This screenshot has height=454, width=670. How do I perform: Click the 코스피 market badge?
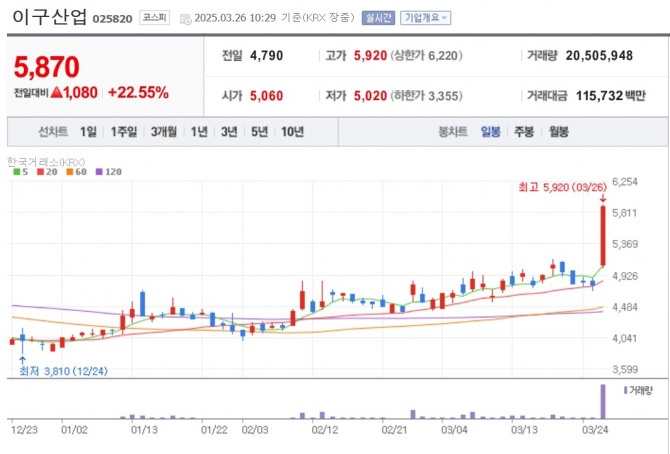pyautogui.click(x=154, y=18)
